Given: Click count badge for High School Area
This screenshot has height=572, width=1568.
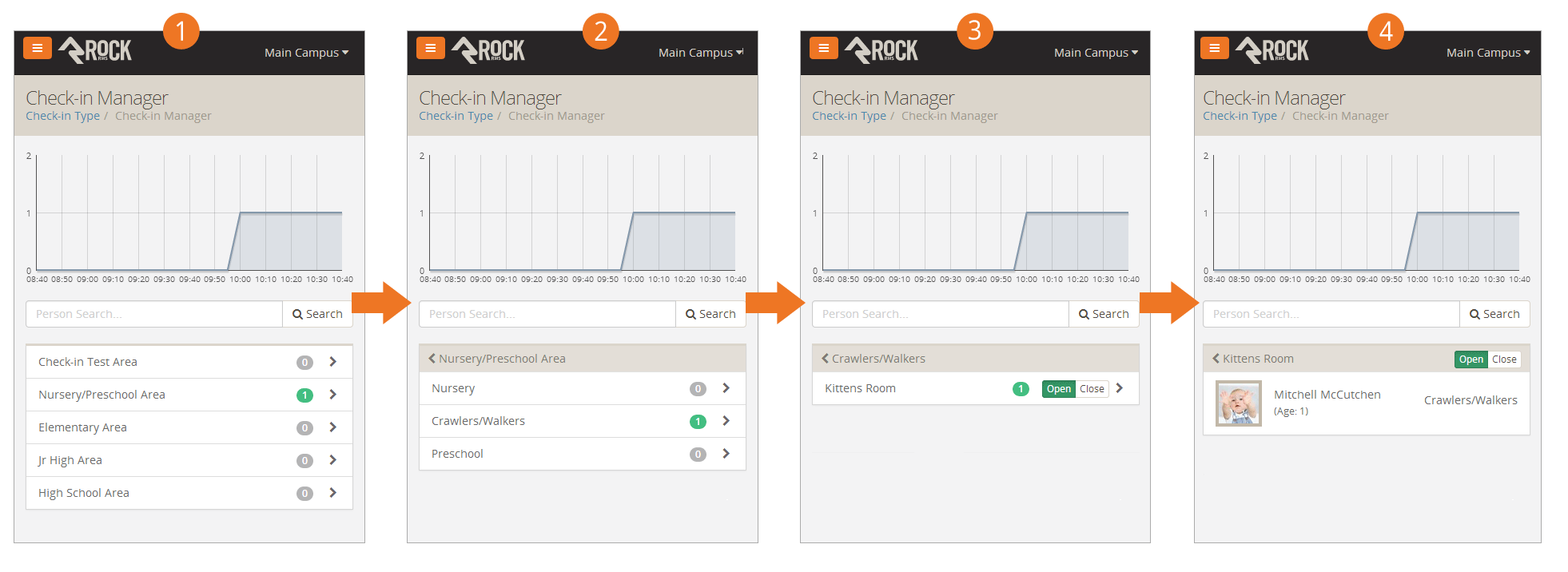Looking at the screenshot, I should tap(304, 494).
